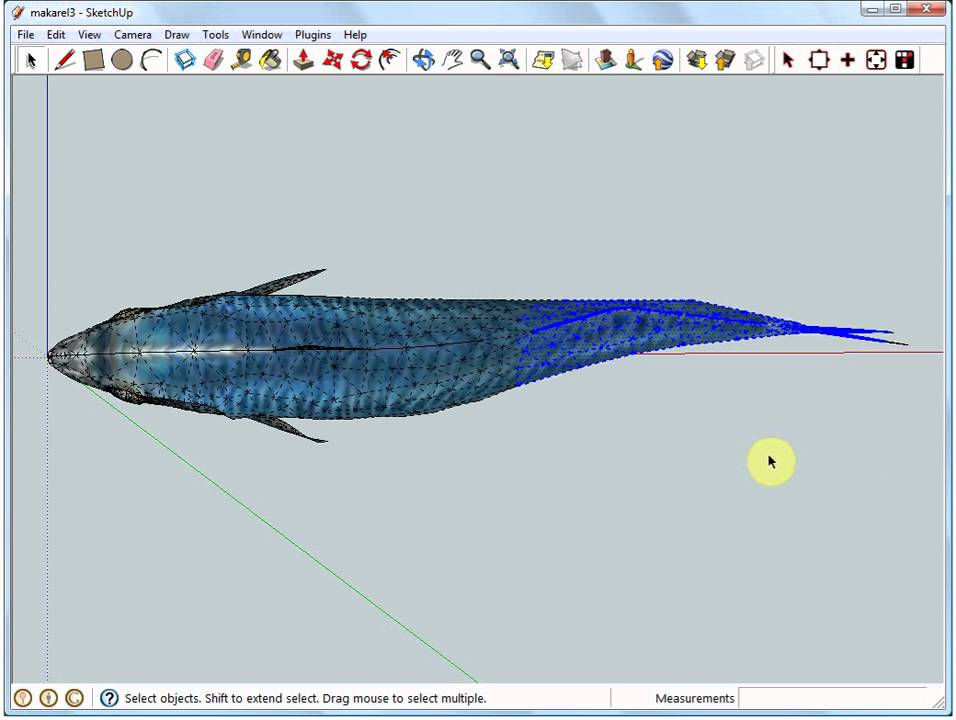
Task: Click the black-and-red grid plugin icon
Action: coord(905,60)
